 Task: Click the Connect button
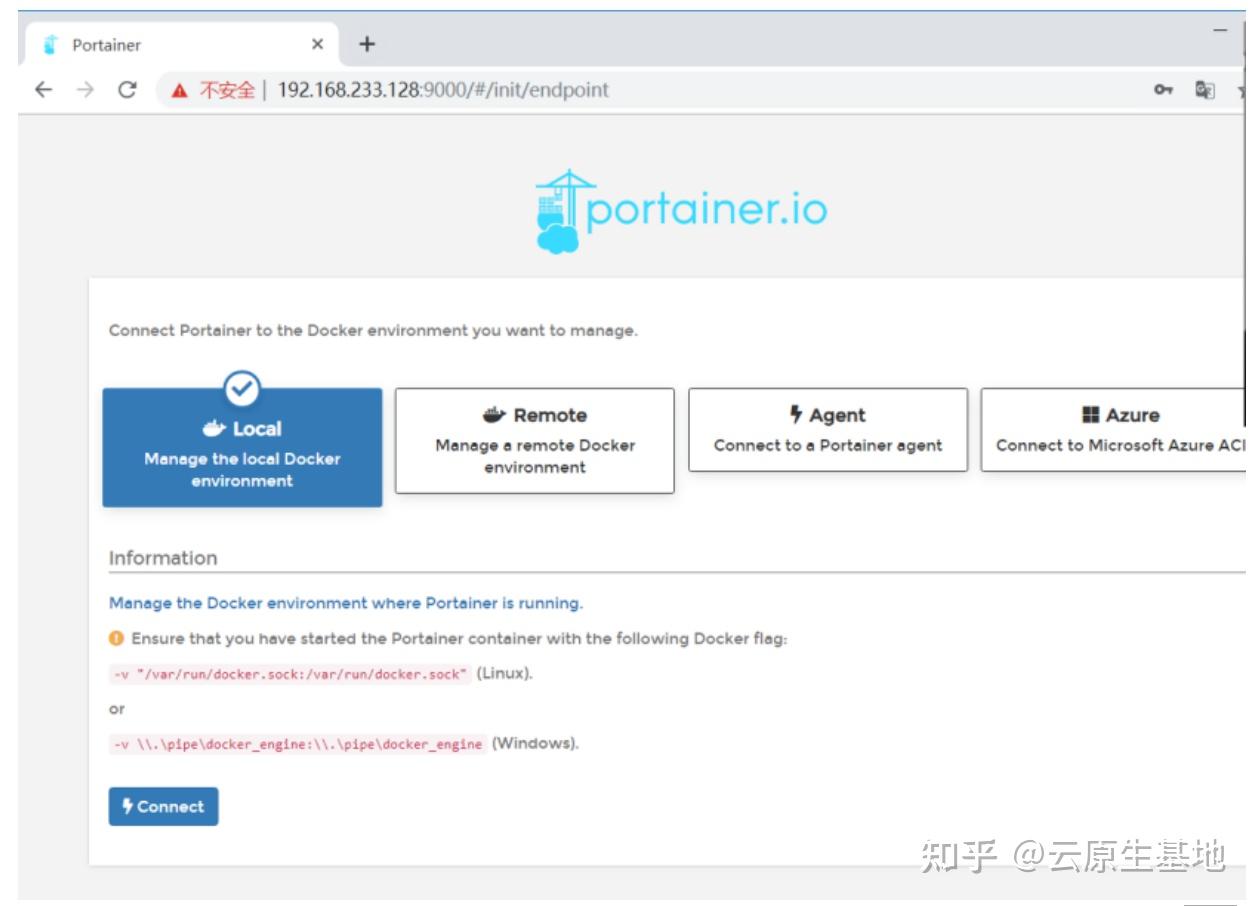click(x=163, y=807)
